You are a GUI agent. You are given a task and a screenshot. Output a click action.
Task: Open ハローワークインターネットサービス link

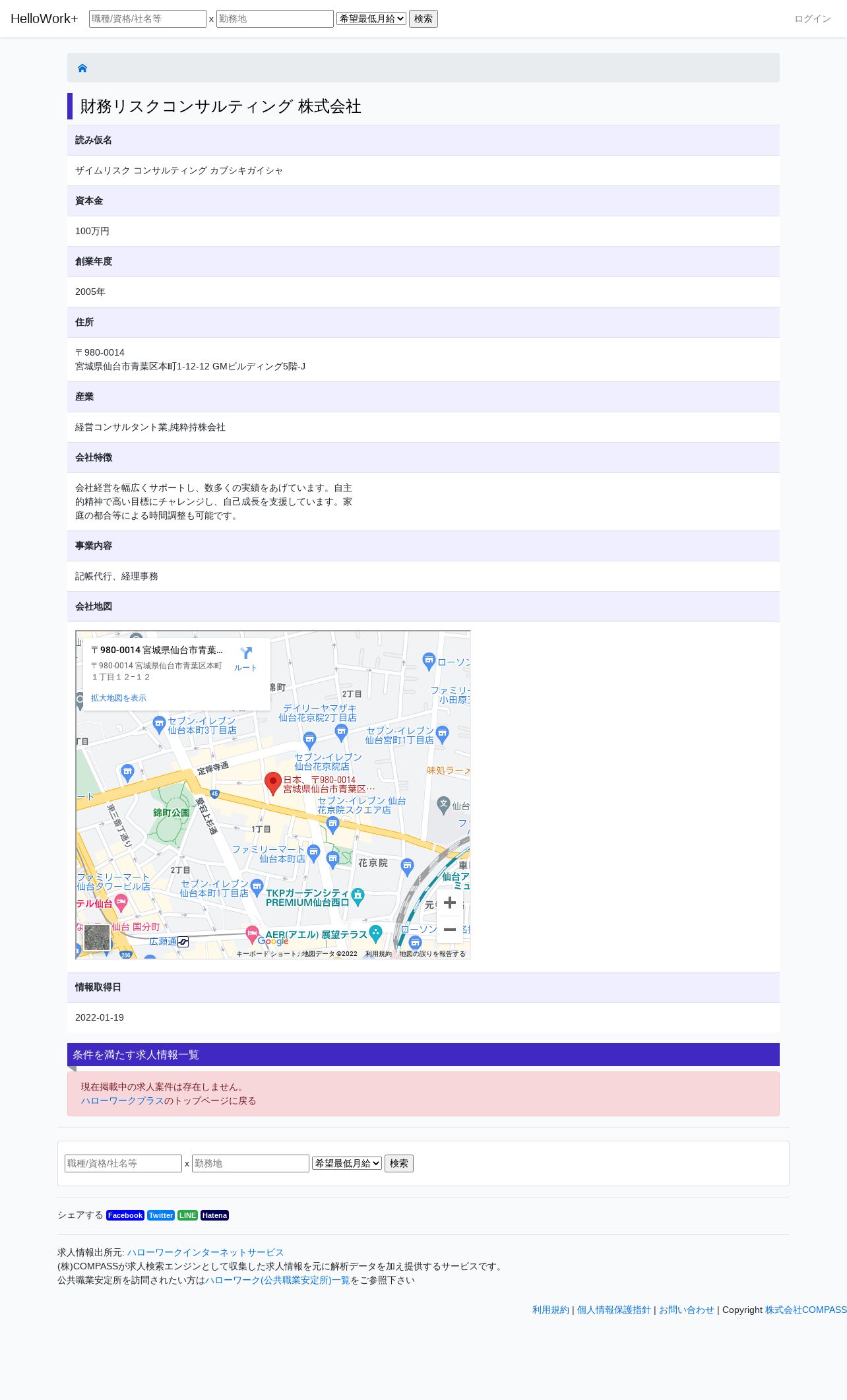[x=205, y=1252]
